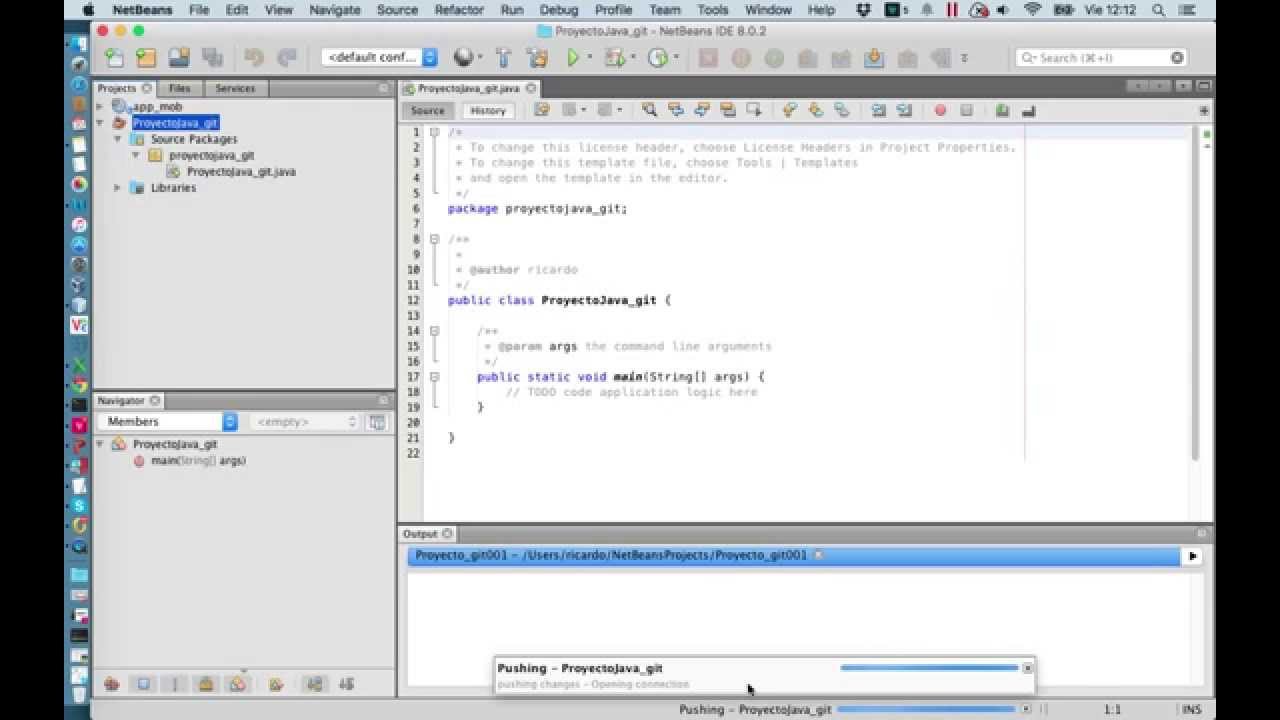Click the Profile Project toolbar icon
The height and width of the screenshot is (720, 1280).
658,58
